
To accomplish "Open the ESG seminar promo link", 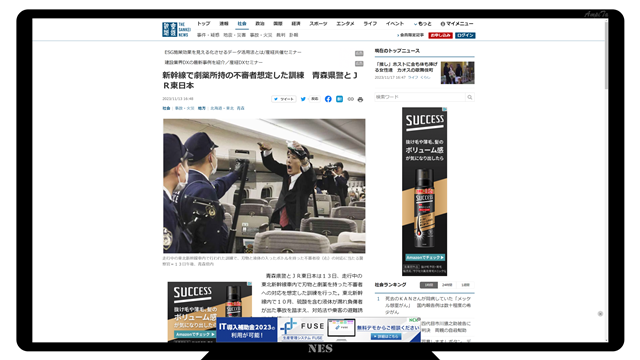I will [233, 52].
